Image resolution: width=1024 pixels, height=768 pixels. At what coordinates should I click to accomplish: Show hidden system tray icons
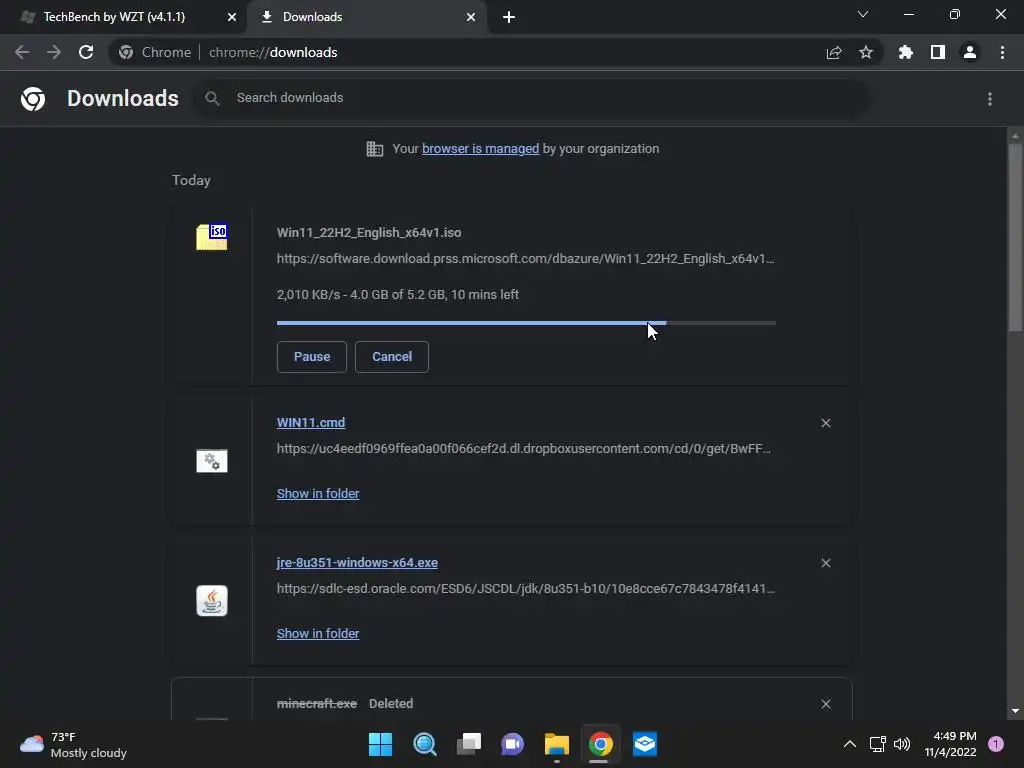[850, 744]
